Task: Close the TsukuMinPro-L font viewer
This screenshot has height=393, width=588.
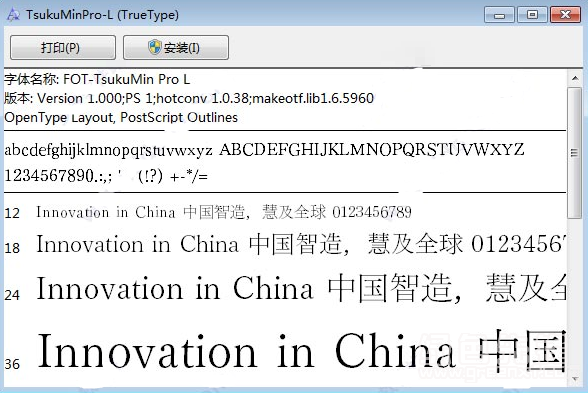Action: 565,15
